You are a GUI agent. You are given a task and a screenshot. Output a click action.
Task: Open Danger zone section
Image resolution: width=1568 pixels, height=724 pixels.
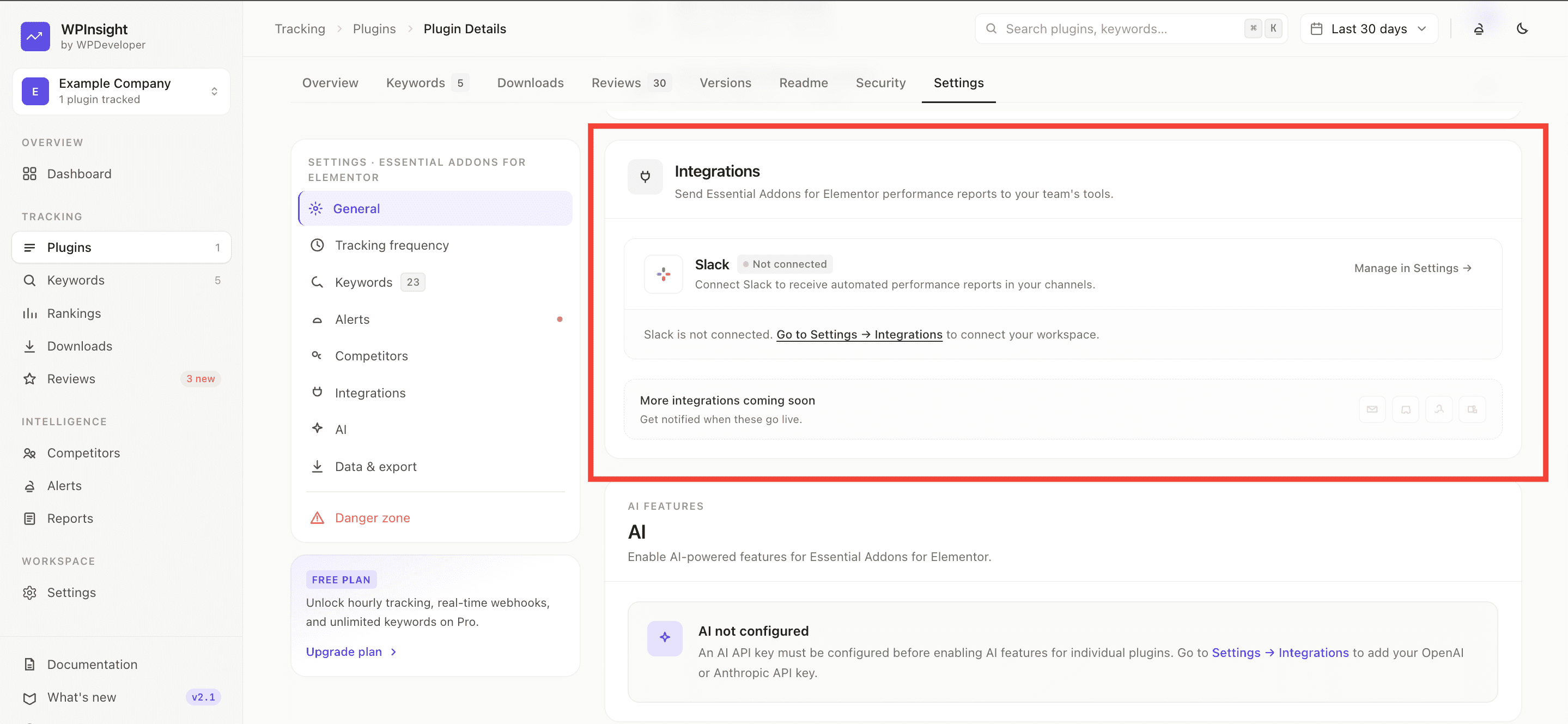435,517
